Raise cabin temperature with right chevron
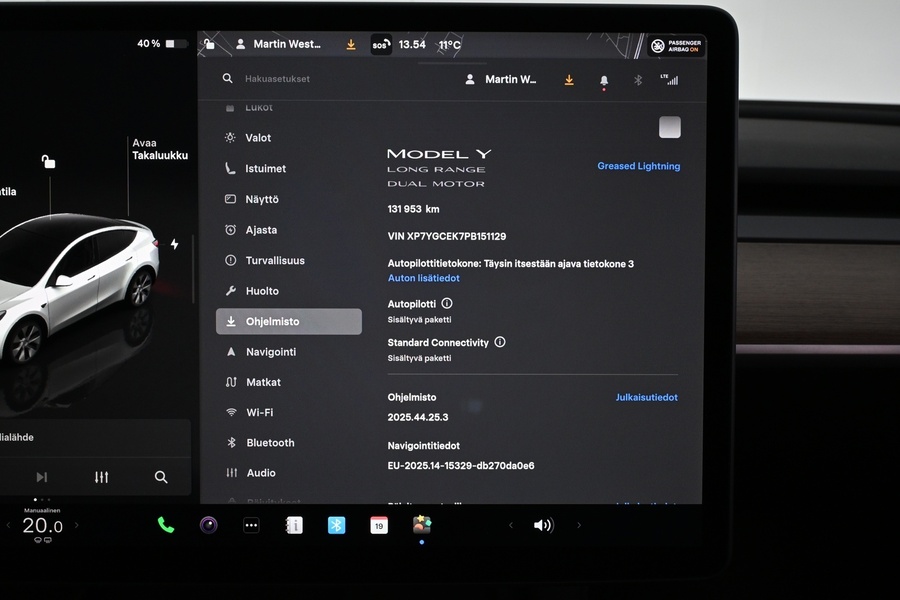This screenshot has width=900, height=600. point(76,525)
